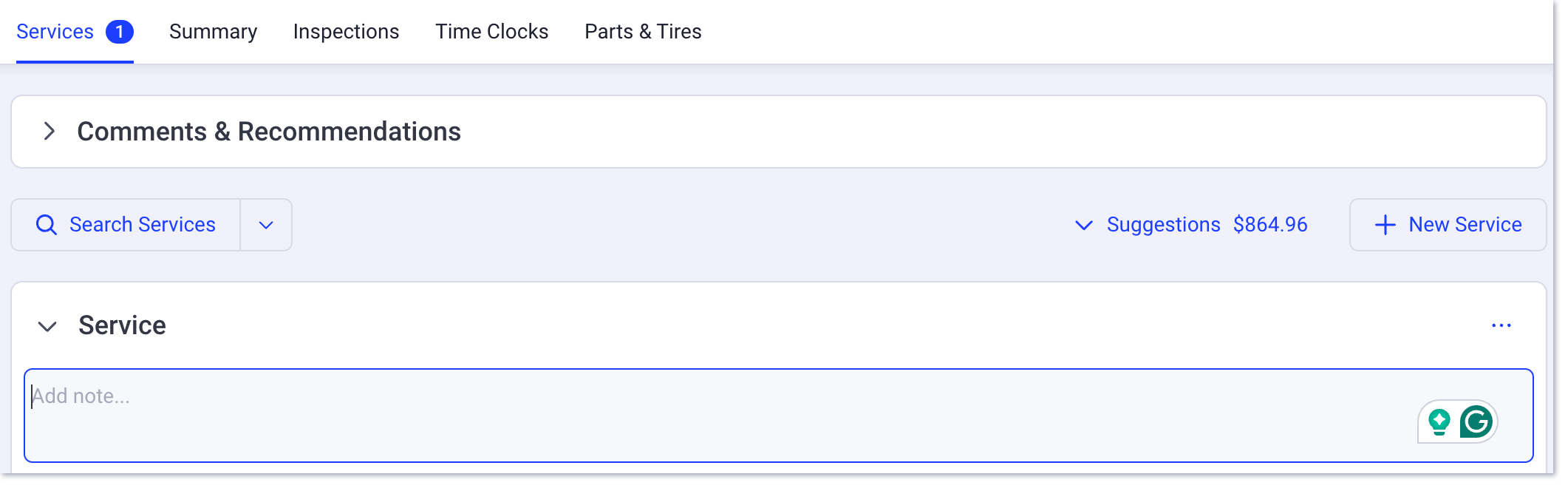This screenshot has height=488, width=1568.
Task: Open the Search Services text button
Action: pyautogui.click(x=126, y=225)
